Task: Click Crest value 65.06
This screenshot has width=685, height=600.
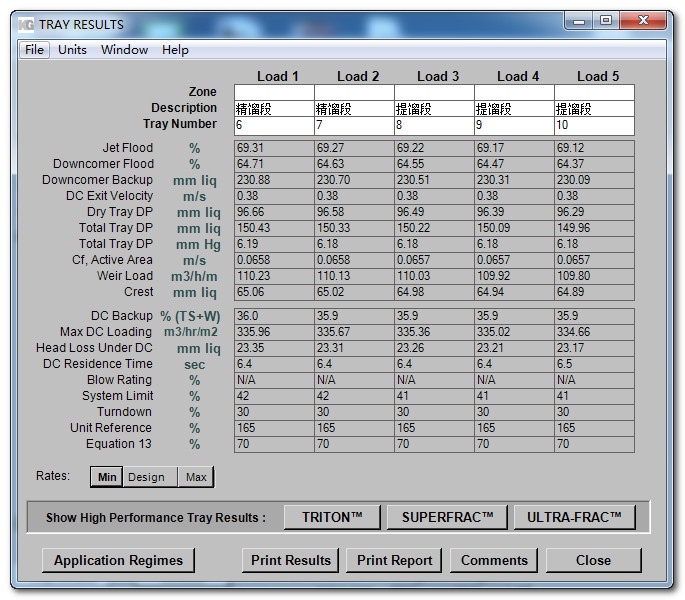Action: click(274, 292)
